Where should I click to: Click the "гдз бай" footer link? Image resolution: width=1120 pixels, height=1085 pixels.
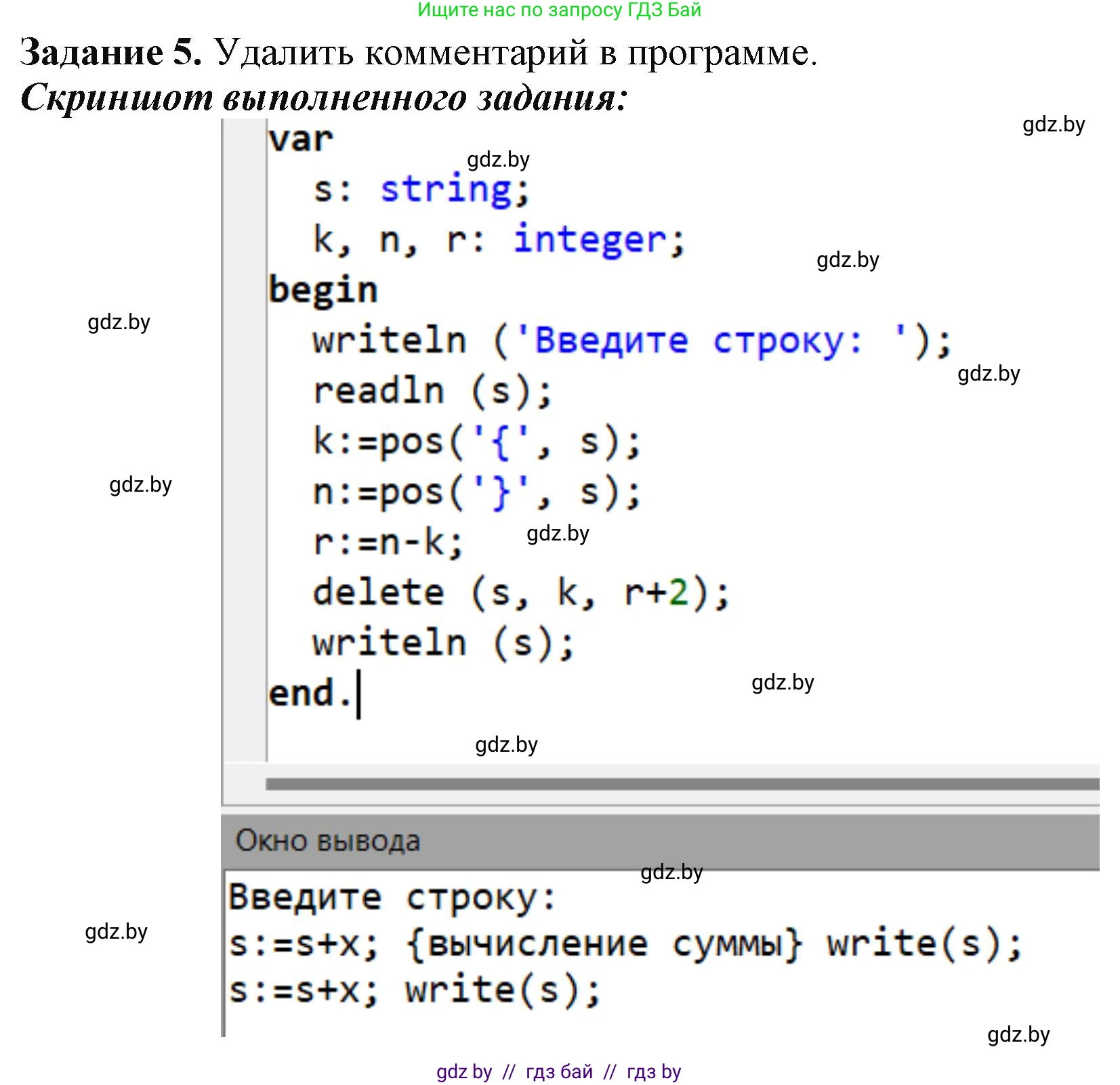558,1072
